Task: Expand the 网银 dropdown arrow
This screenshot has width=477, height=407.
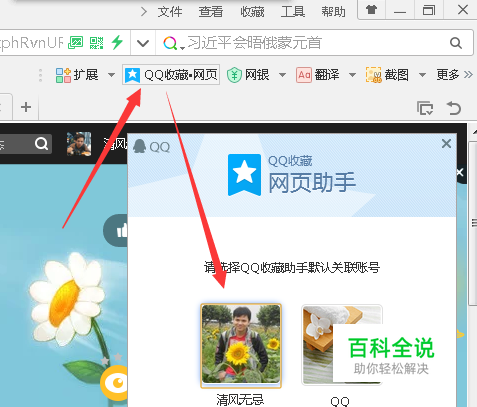Action: [x=282, y=75]
